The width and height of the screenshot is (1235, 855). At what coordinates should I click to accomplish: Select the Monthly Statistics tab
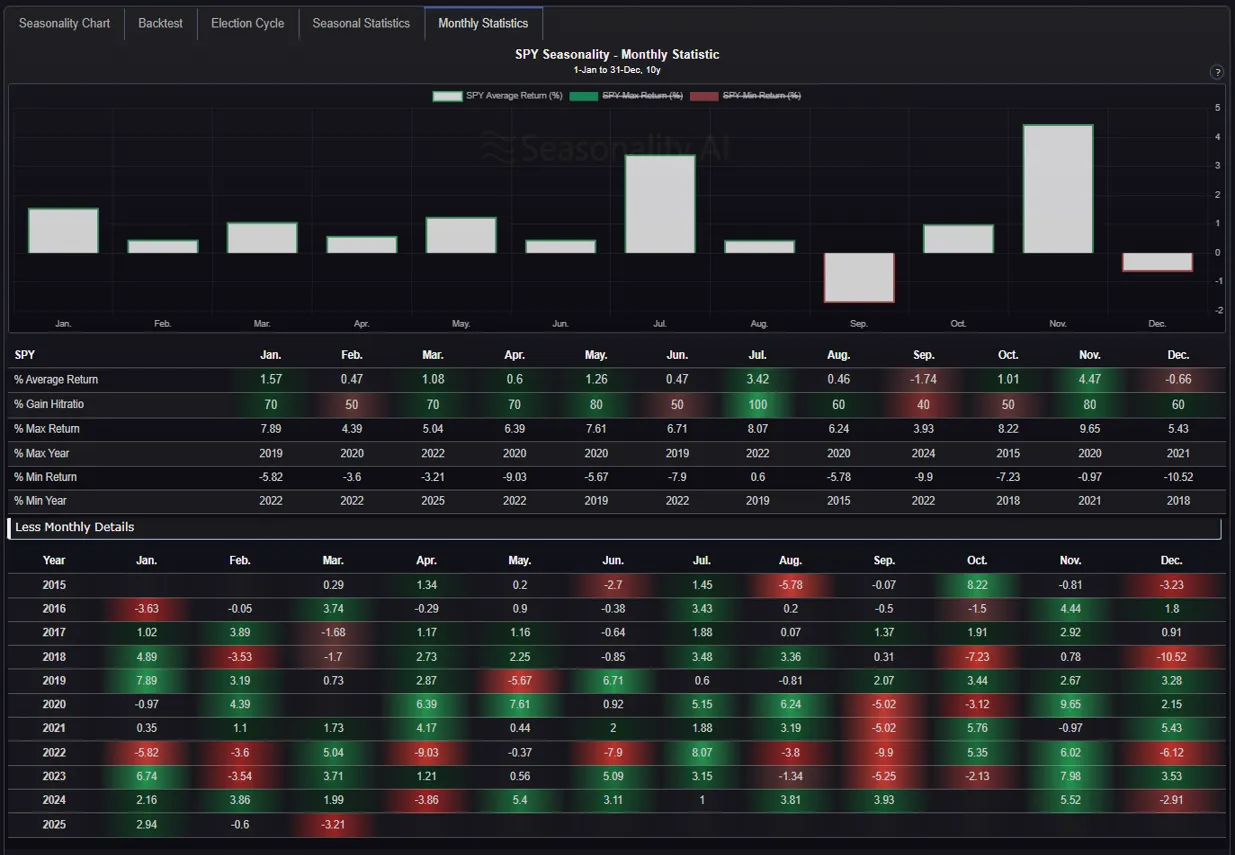[483, 23]
